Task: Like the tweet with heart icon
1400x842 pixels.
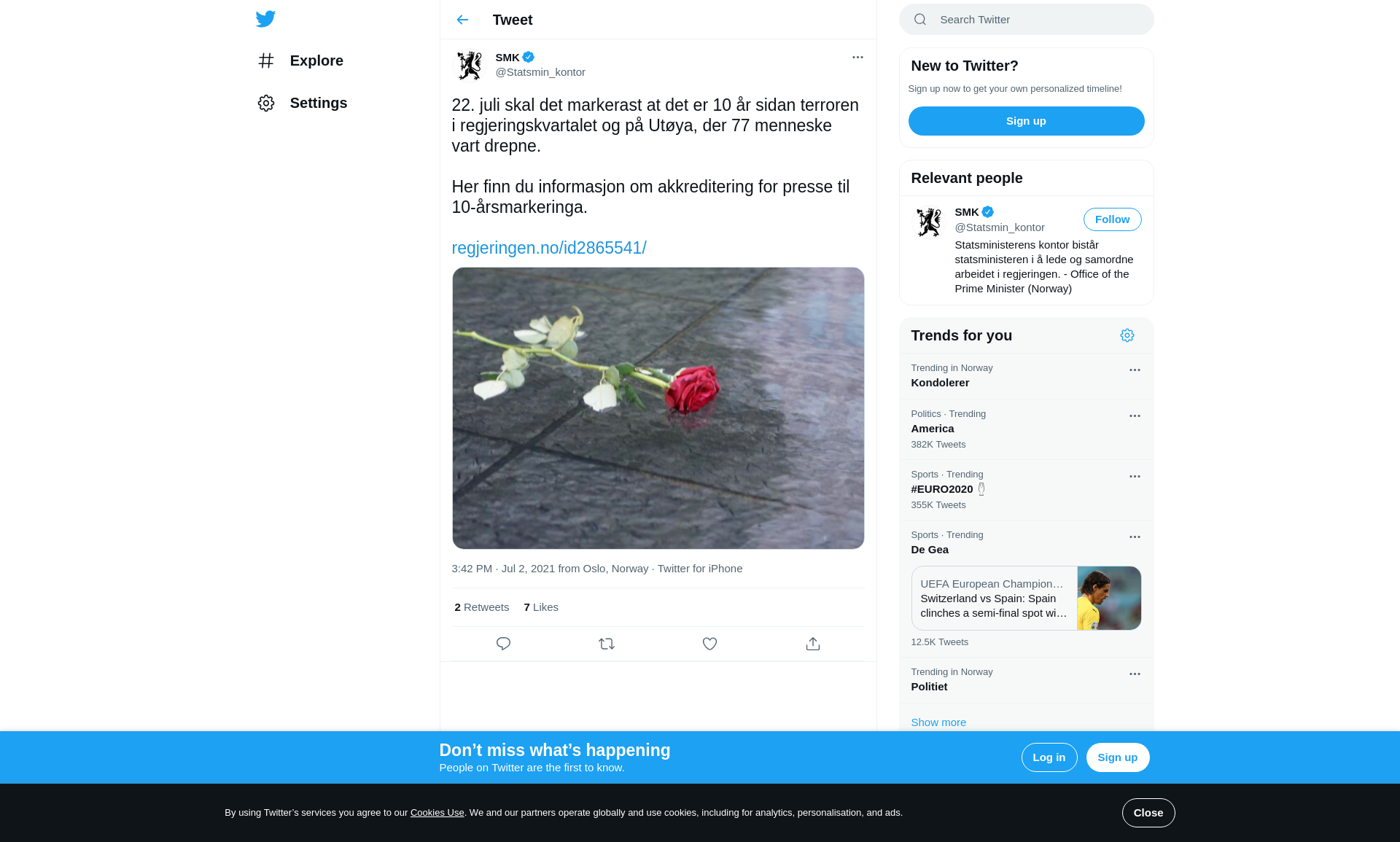Action: click(x=709, y=644)
